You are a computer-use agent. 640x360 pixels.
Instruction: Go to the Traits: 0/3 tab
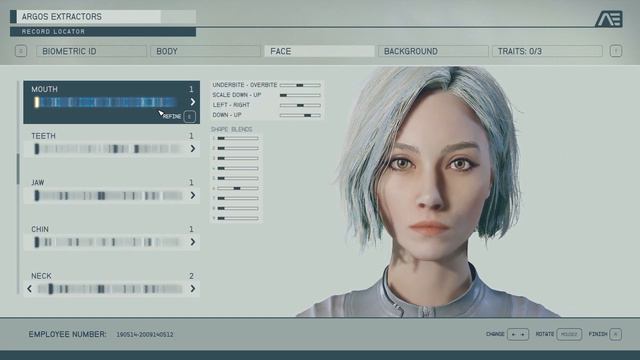tap(547, 51)
